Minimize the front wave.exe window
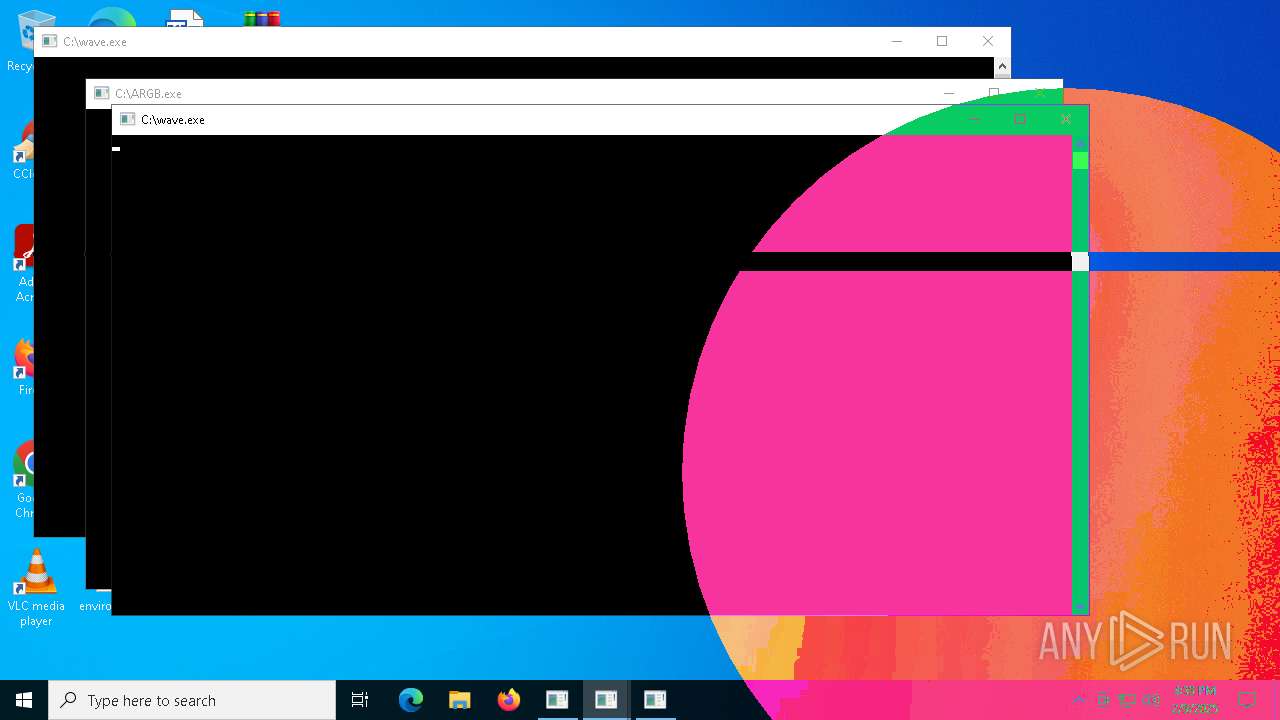 (974, 119)
